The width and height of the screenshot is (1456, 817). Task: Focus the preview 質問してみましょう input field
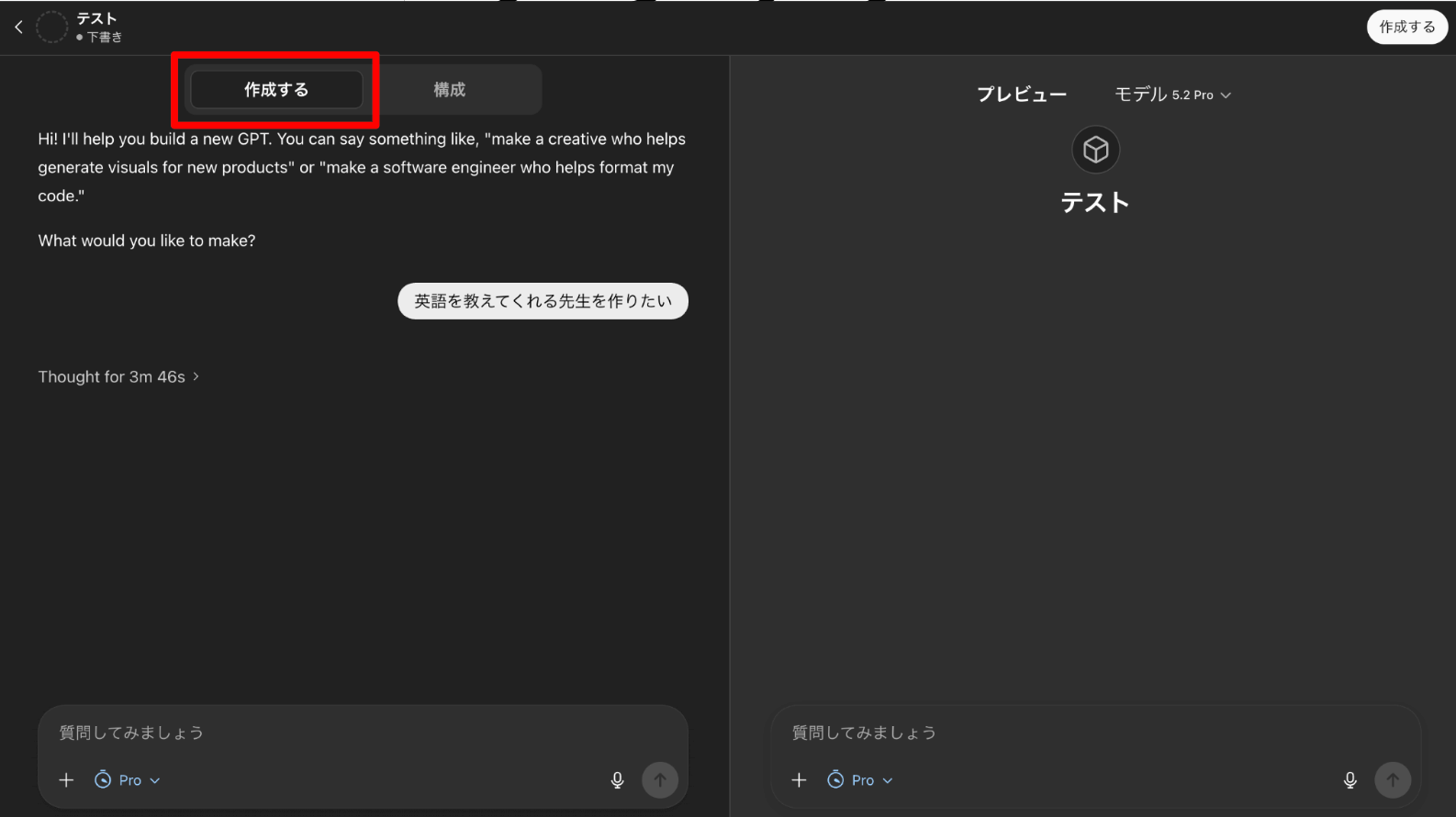1095,733
